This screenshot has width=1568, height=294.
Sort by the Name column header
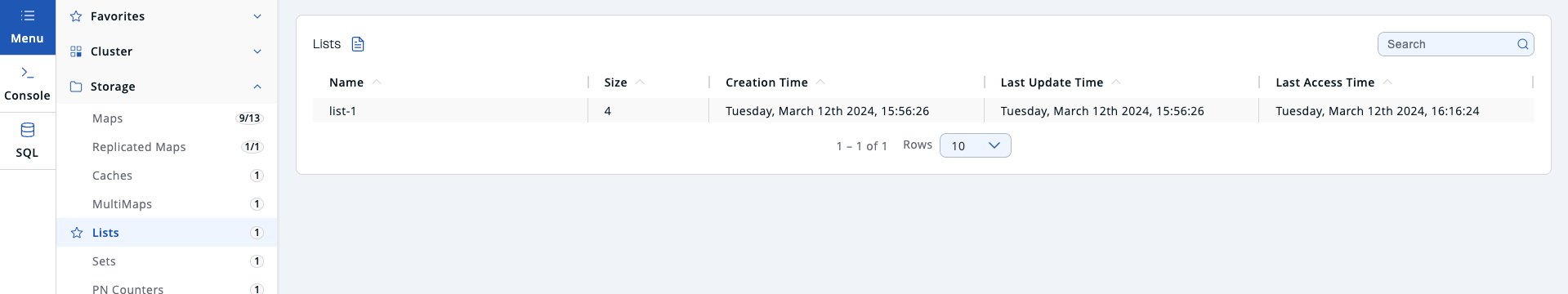pos(346,82)
